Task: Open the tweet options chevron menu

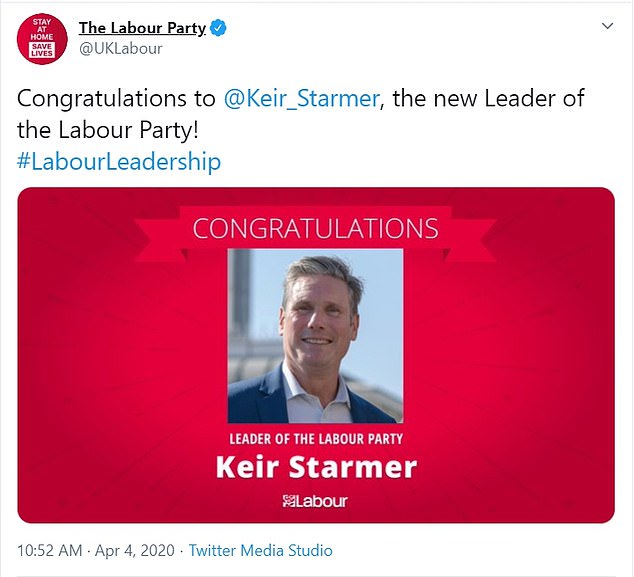Action: (607, 28)
